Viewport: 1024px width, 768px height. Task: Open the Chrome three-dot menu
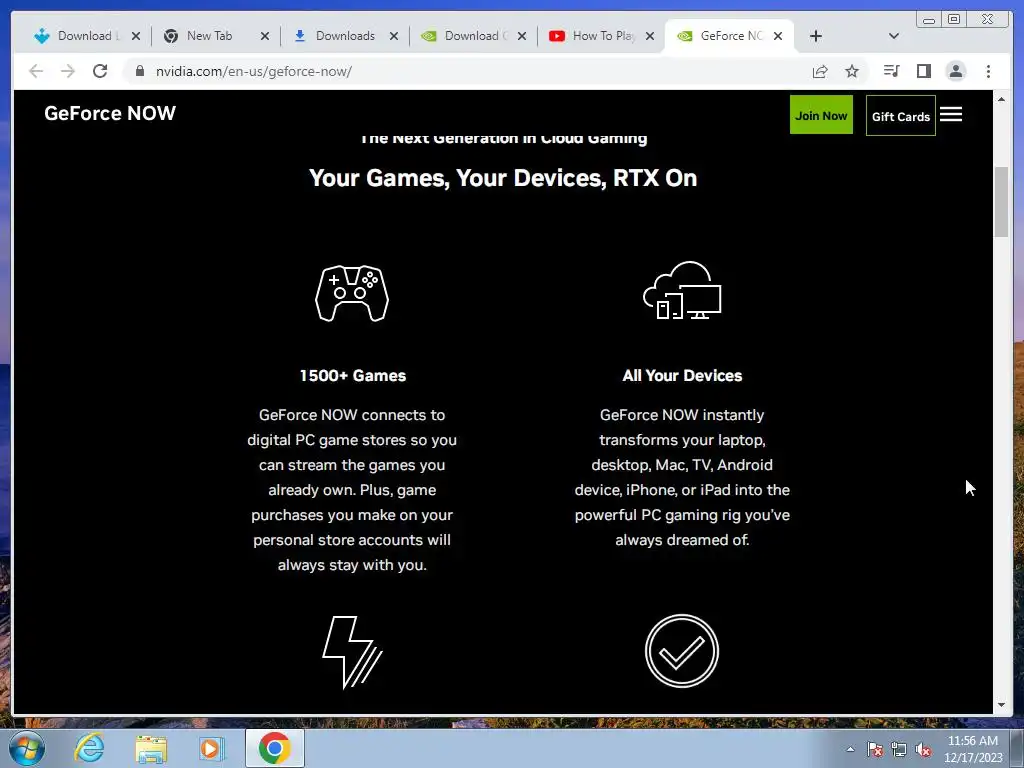coord(988,71)
